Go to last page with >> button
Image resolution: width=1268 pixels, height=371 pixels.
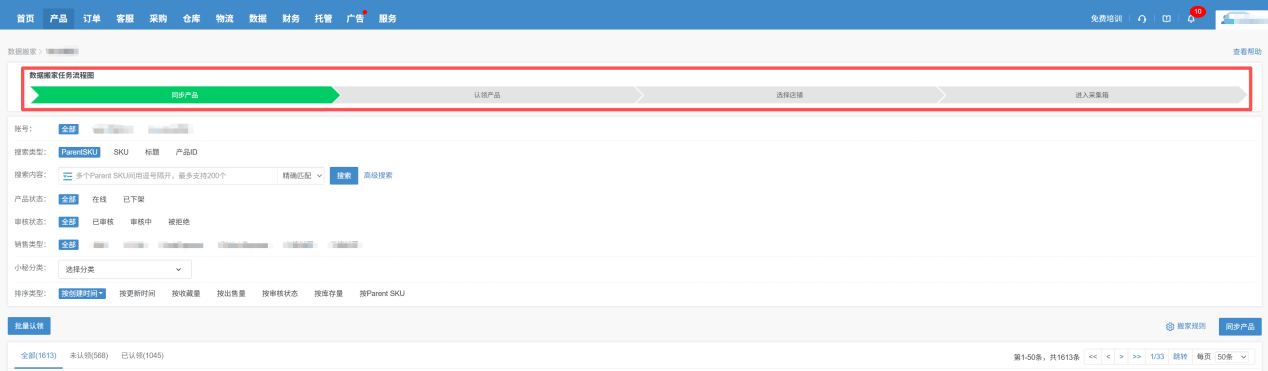coord(1137,356)
